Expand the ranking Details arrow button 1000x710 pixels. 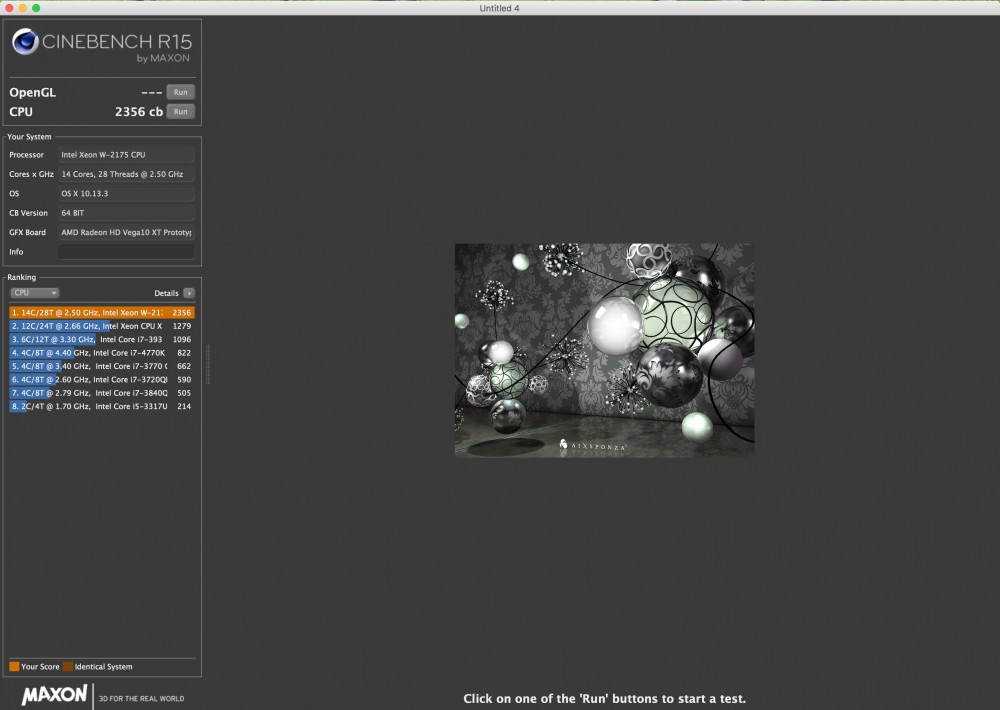pos(189,293)
